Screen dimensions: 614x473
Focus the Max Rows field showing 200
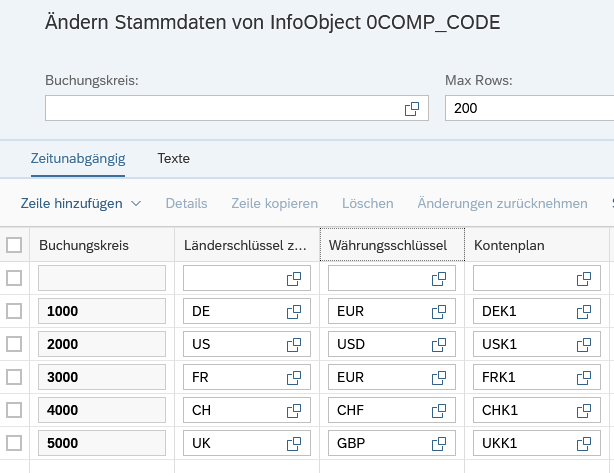tap(529, 108)
